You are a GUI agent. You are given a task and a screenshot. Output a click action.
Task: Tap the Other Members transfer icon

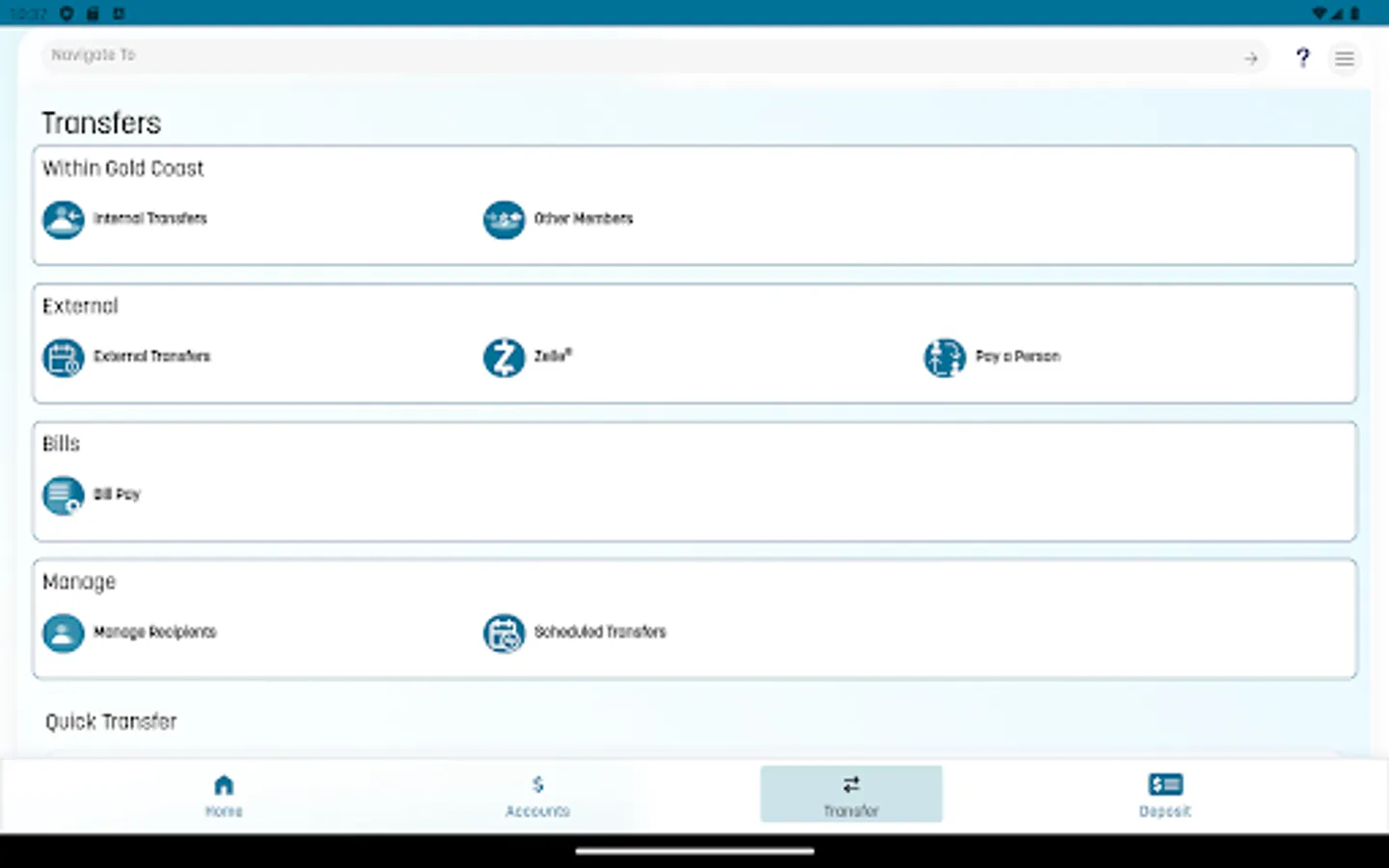(504, 220)
